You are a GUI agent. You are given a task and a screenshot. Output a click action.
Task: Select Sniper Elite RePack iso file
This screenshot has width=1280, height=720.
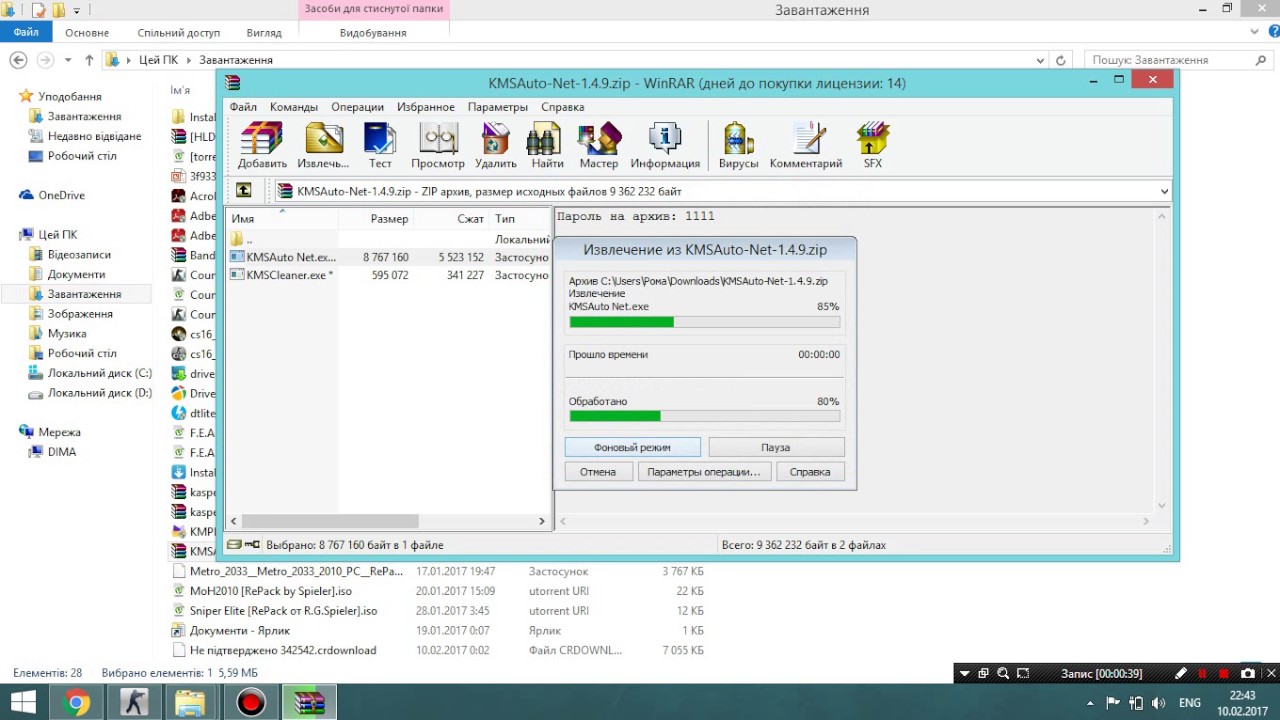(275, 611)
